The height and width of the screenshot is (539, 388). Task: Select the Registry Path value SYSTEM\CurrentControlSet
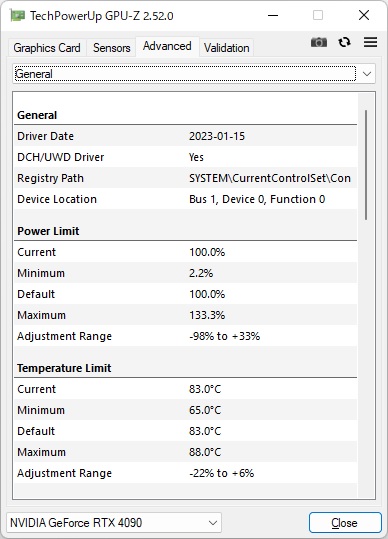click(270, 178)
